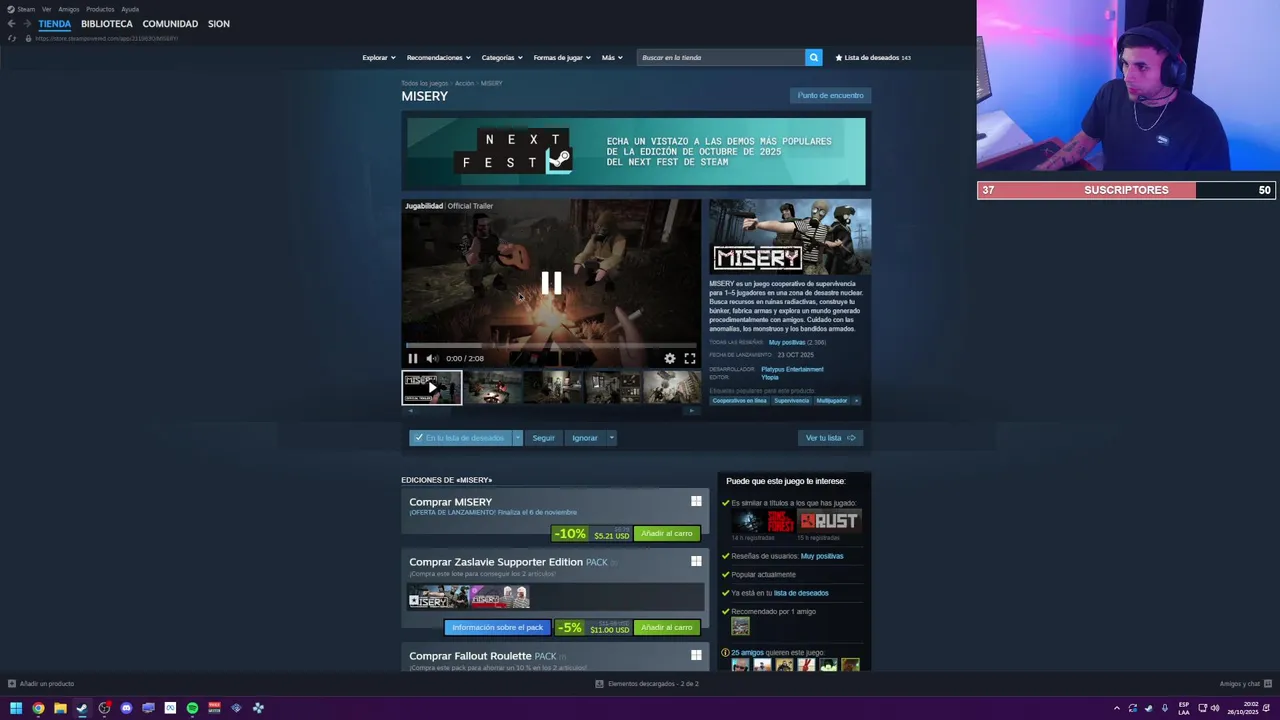Go forward with Steam forward arrow
This screenshot has width=1280, height=720.
[26, 23]
